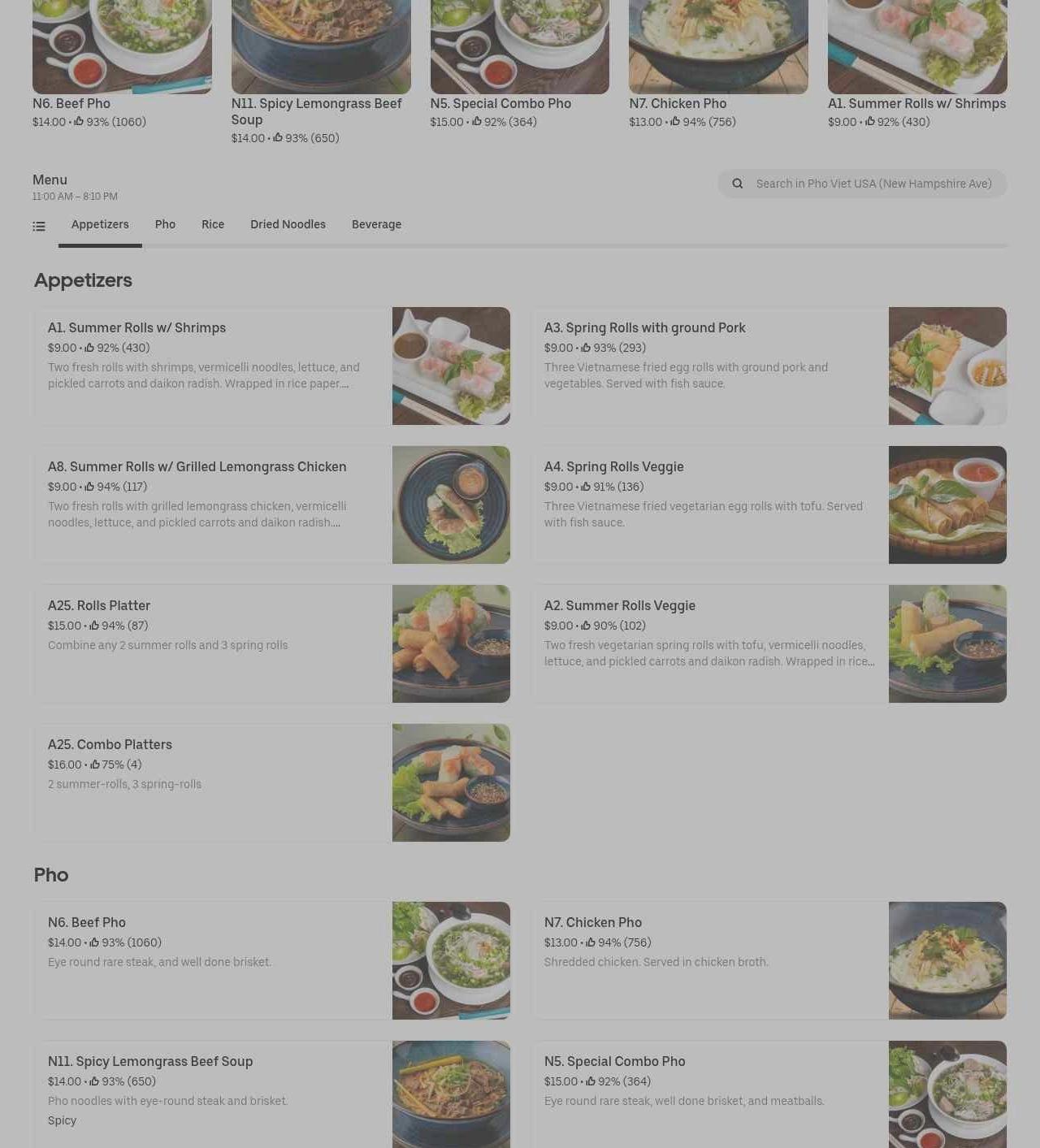
Task: Open N5. Special Combo Pho in Pho section
Action: (x=769, y=1094)
